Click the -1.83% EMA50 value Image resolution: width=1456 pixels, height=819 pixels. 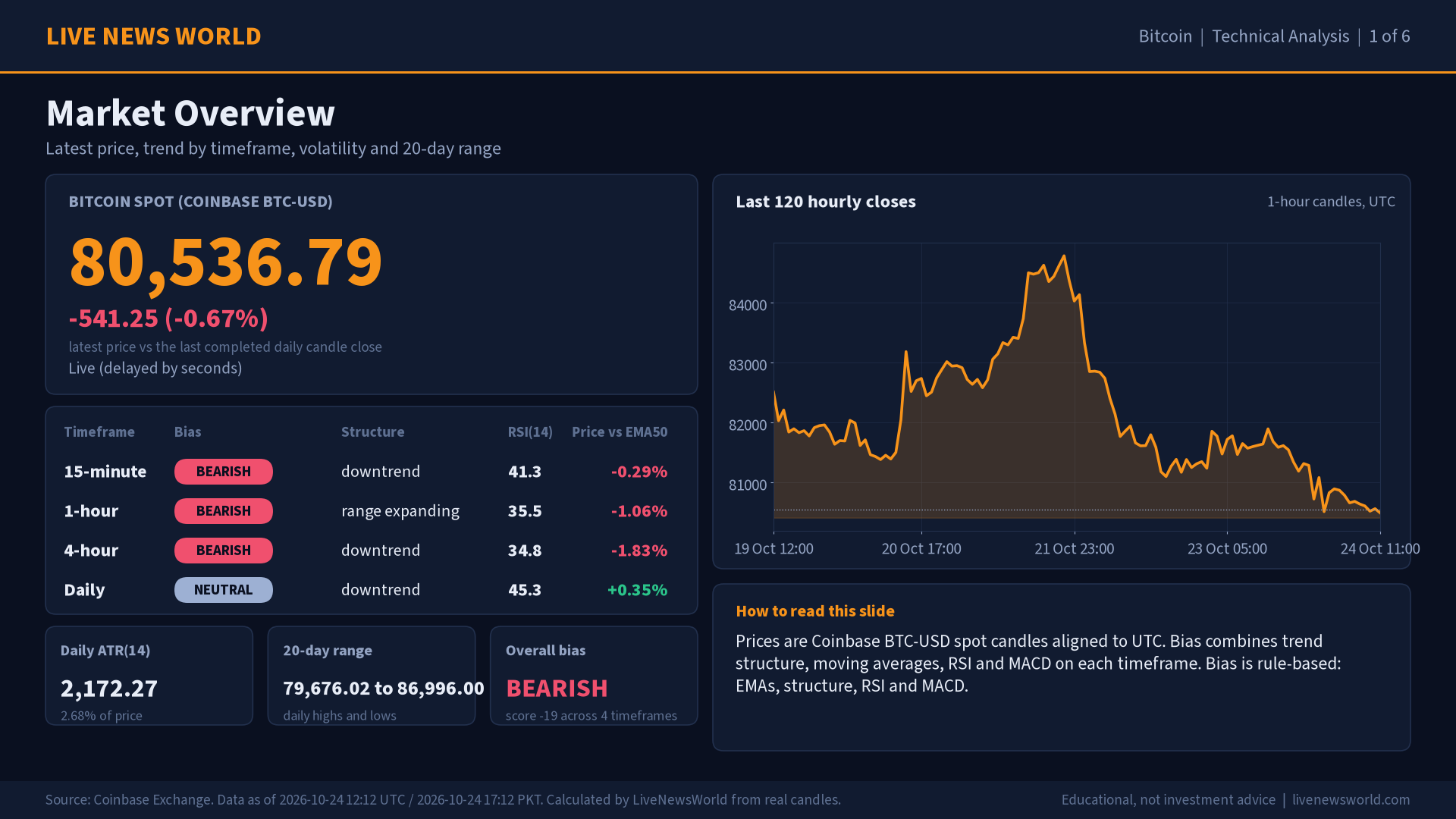pos(639,551)
